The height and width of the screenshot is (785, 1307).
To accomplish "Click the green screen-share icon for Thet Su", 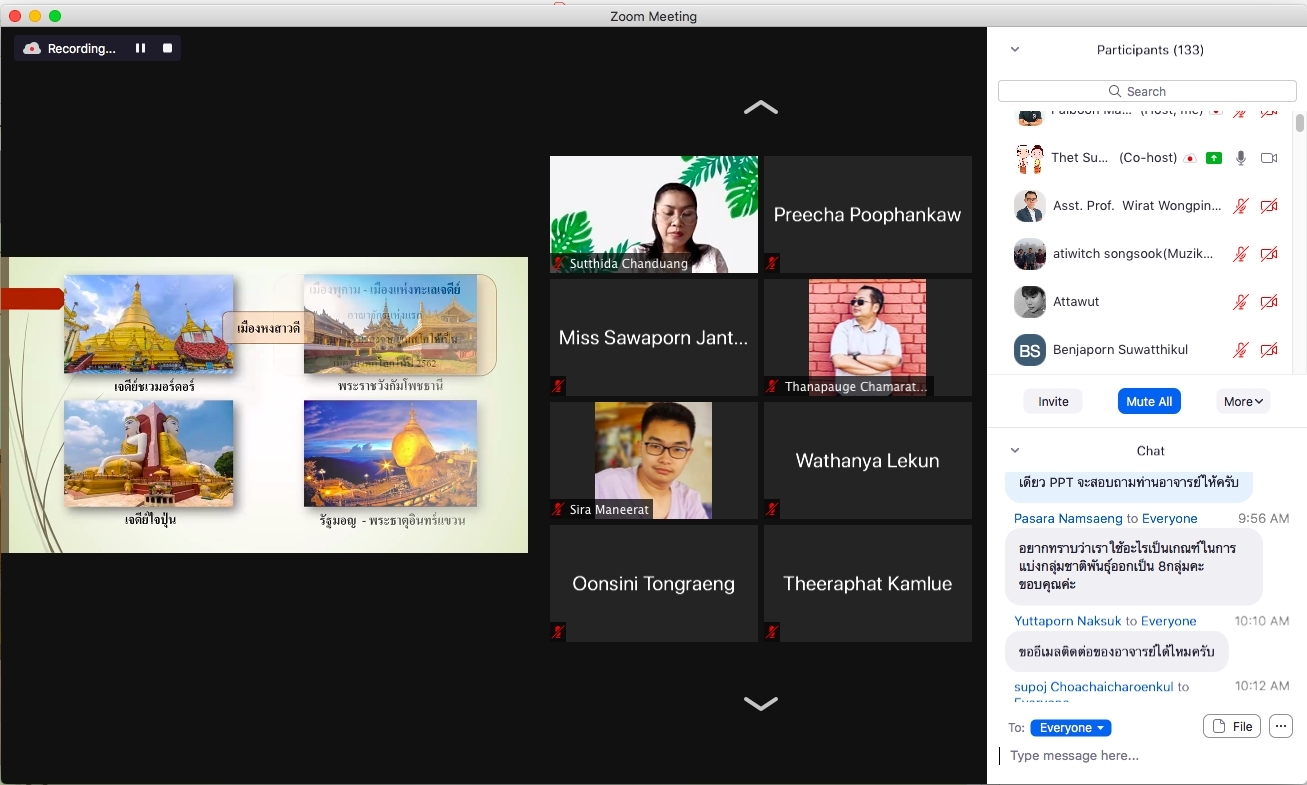I will 1214,158.
